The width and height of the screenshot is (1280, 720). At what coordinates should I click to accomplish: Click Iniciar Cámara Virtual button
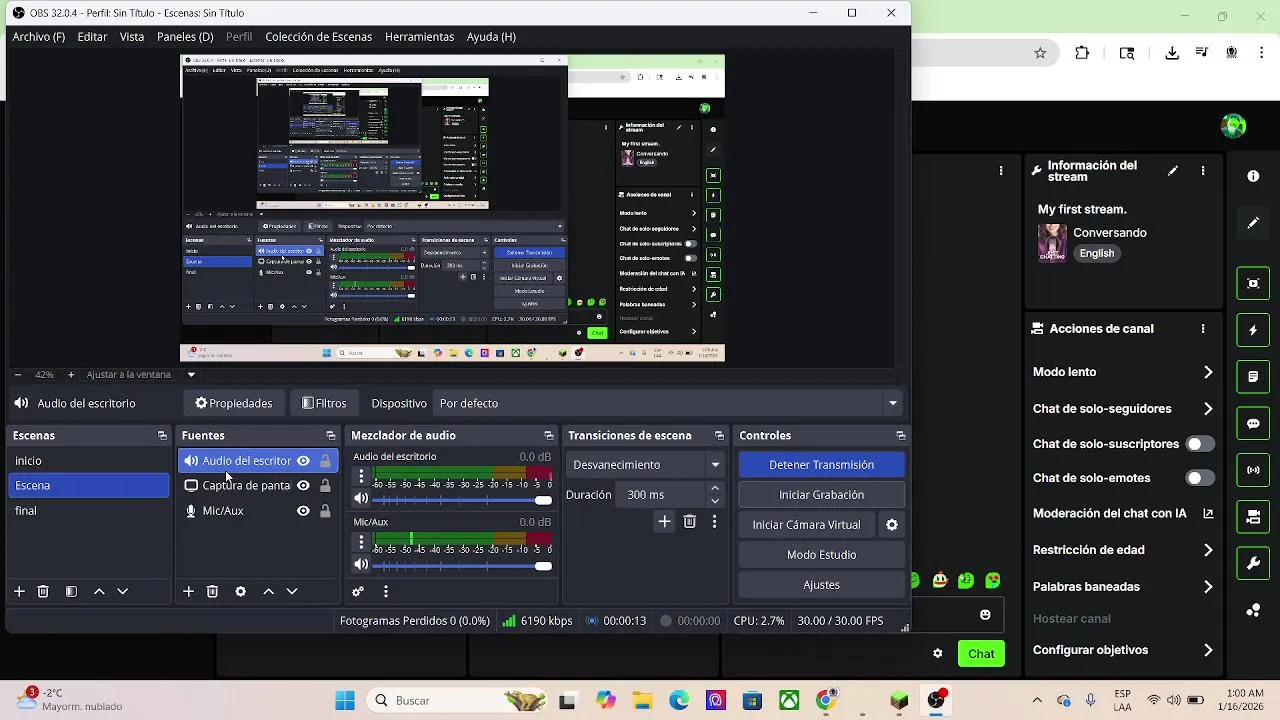(806, 525)
